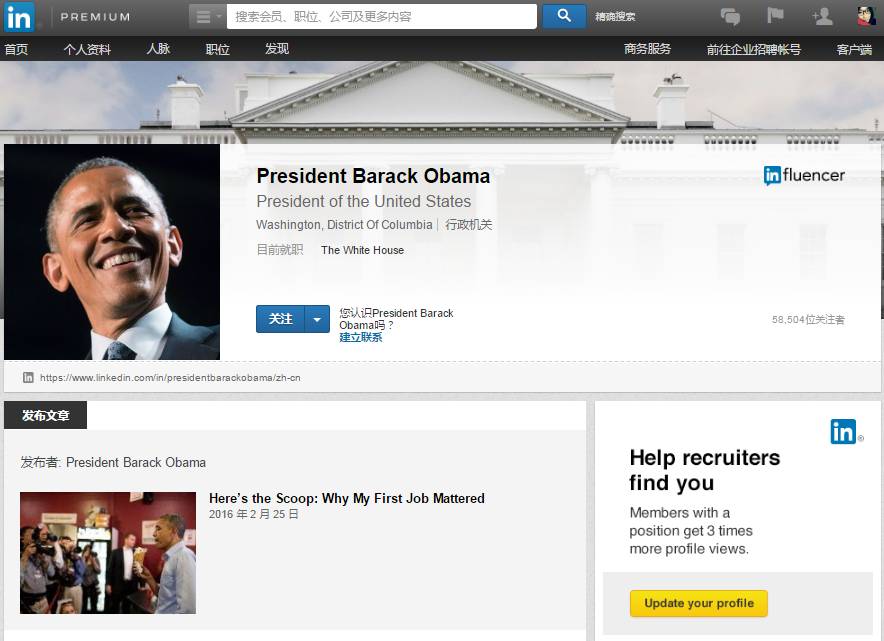This screenshot has height=641, width=884.
Task: Click the Update your profile button
Action: coord(699,603)
